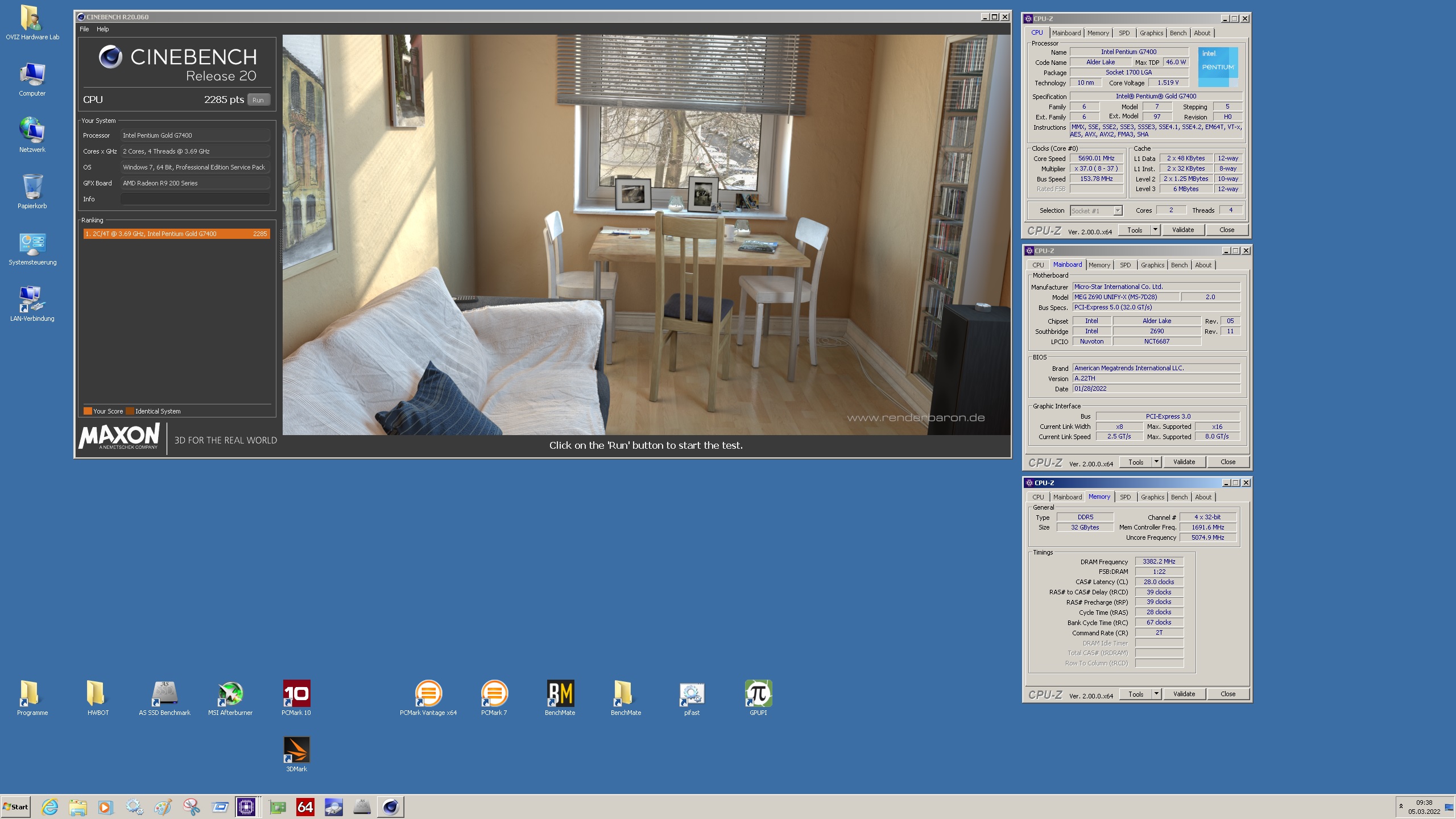Click Close button in top CPU-Z window
This screenshot has height=819, width=1456.
[1227, 230]
